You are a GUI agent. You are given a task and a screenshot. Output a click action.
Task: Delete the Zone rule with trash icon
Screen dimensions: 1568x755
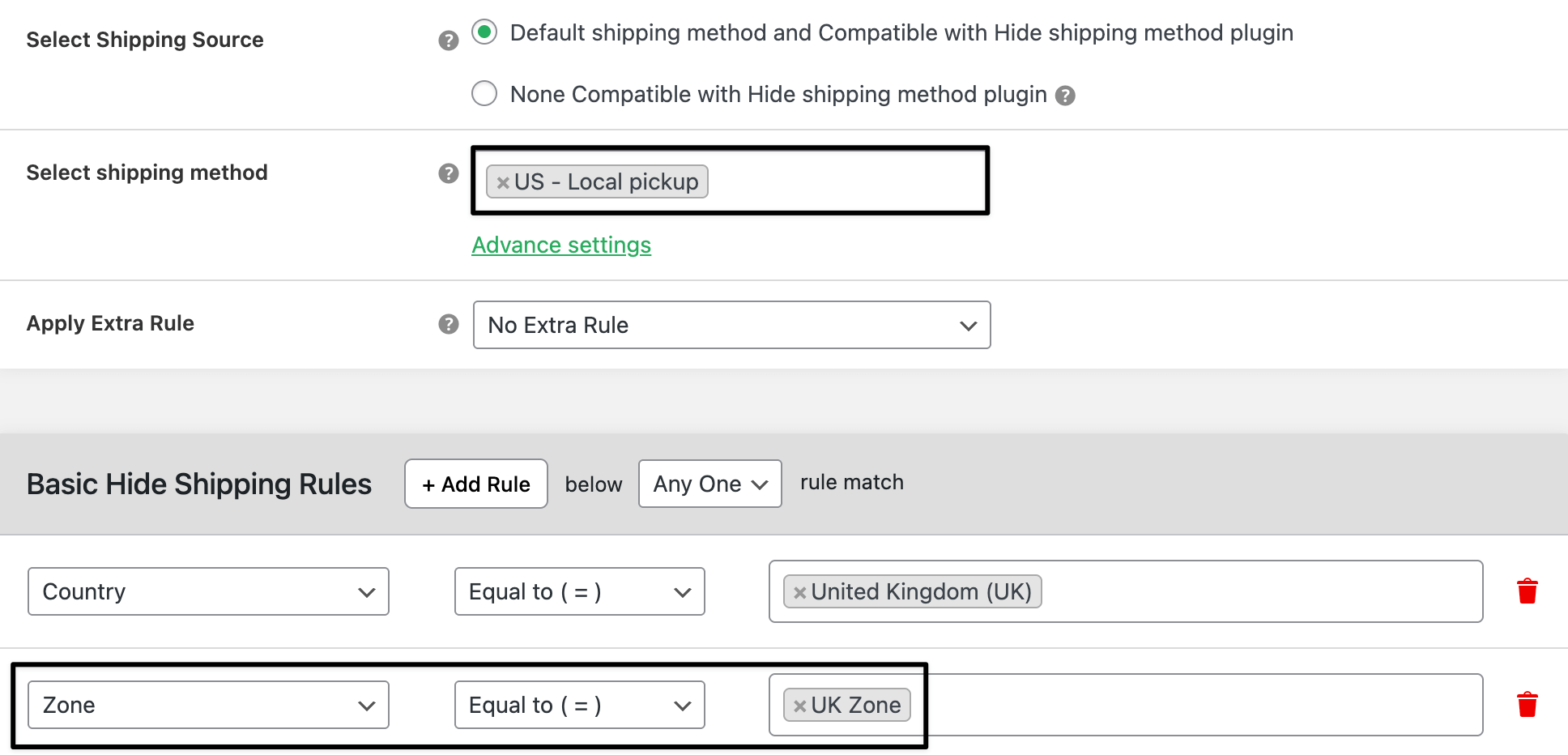[1527, 705]
